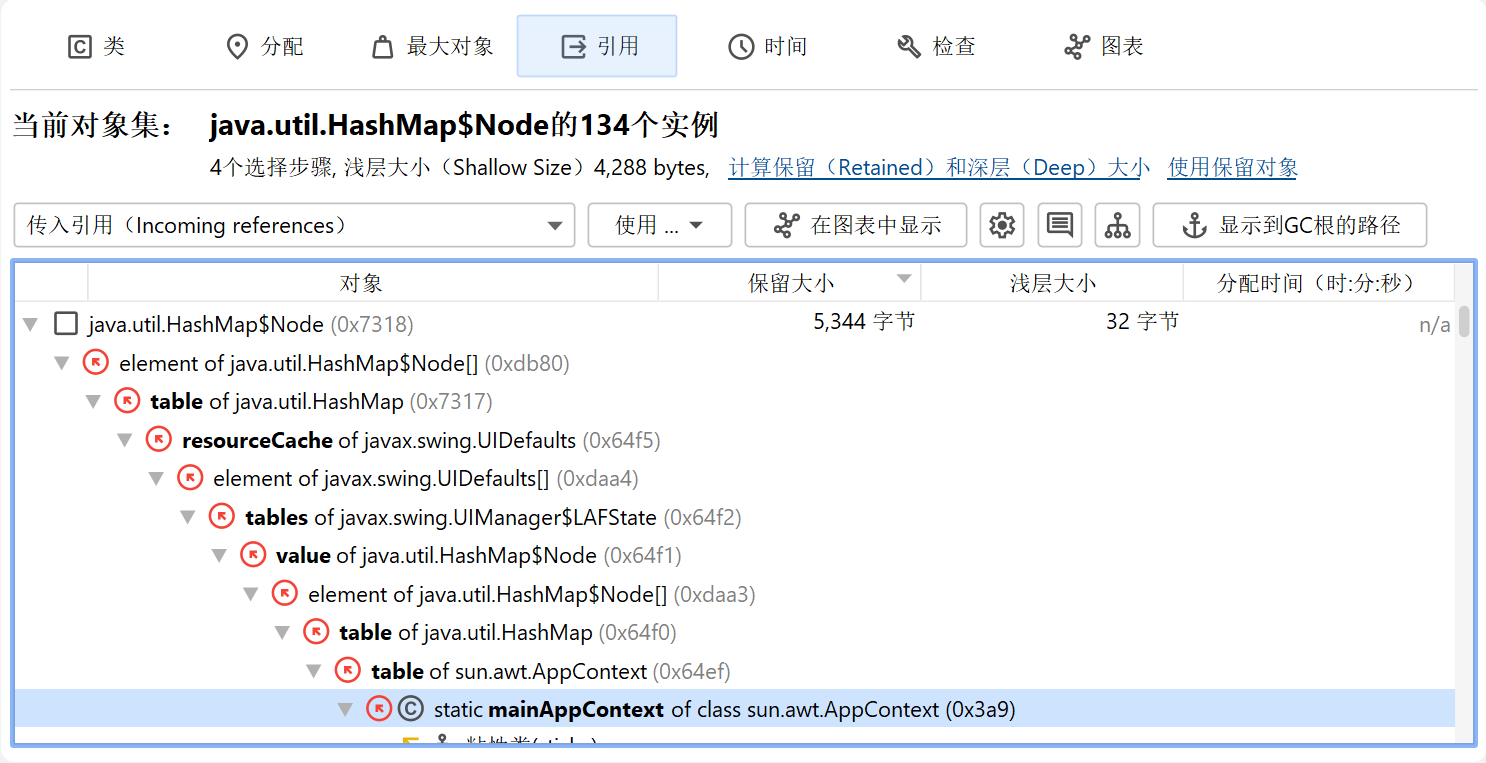Click the hierarchy tree toolbar icon
Viewport: 1486px width, 763px height.
coord(1118,225)
